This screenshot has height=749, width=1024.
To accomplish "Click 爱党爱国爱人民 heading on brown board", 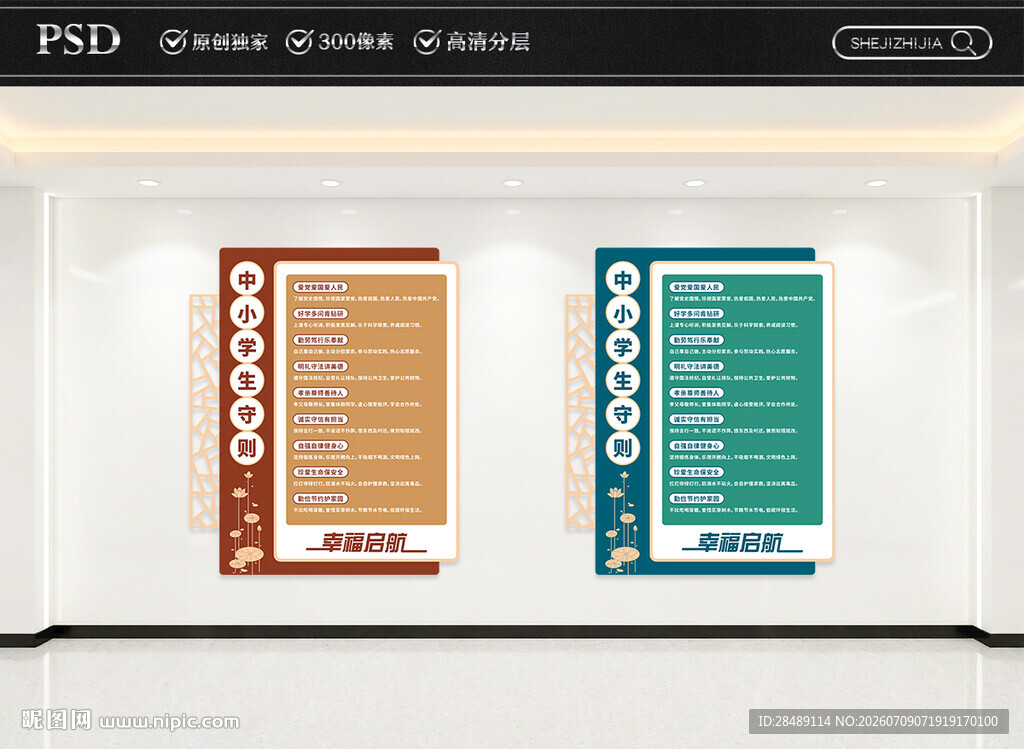I will click(x=320, y=287).
